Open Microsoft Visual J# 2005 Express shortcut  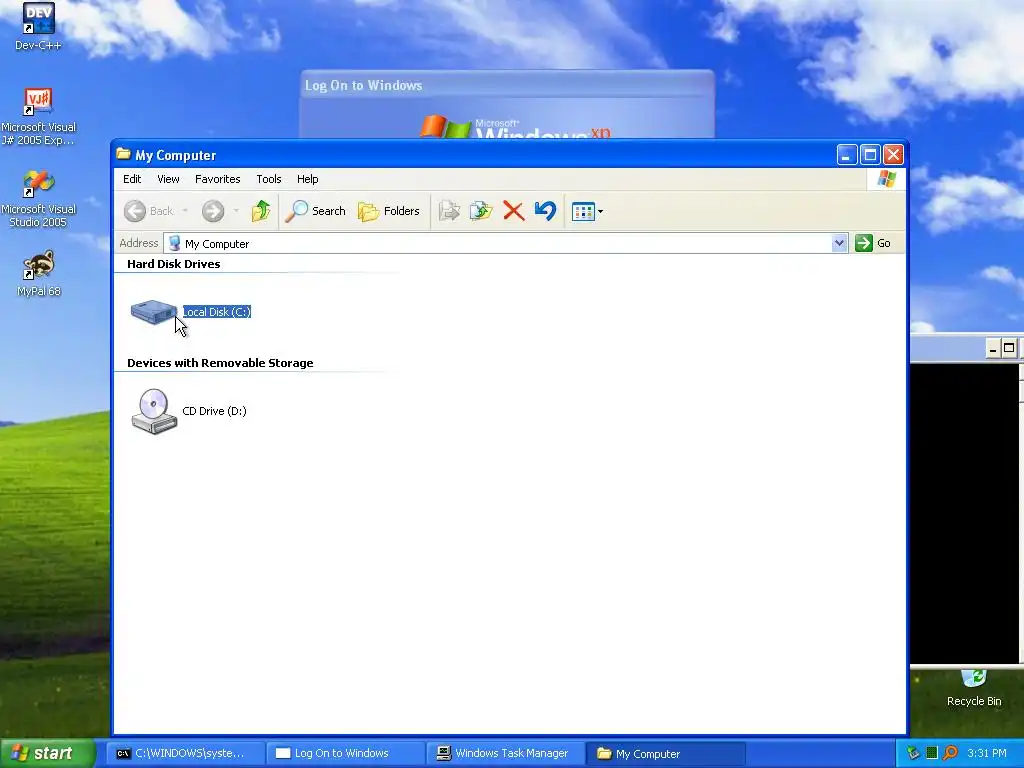click(38, 116)
